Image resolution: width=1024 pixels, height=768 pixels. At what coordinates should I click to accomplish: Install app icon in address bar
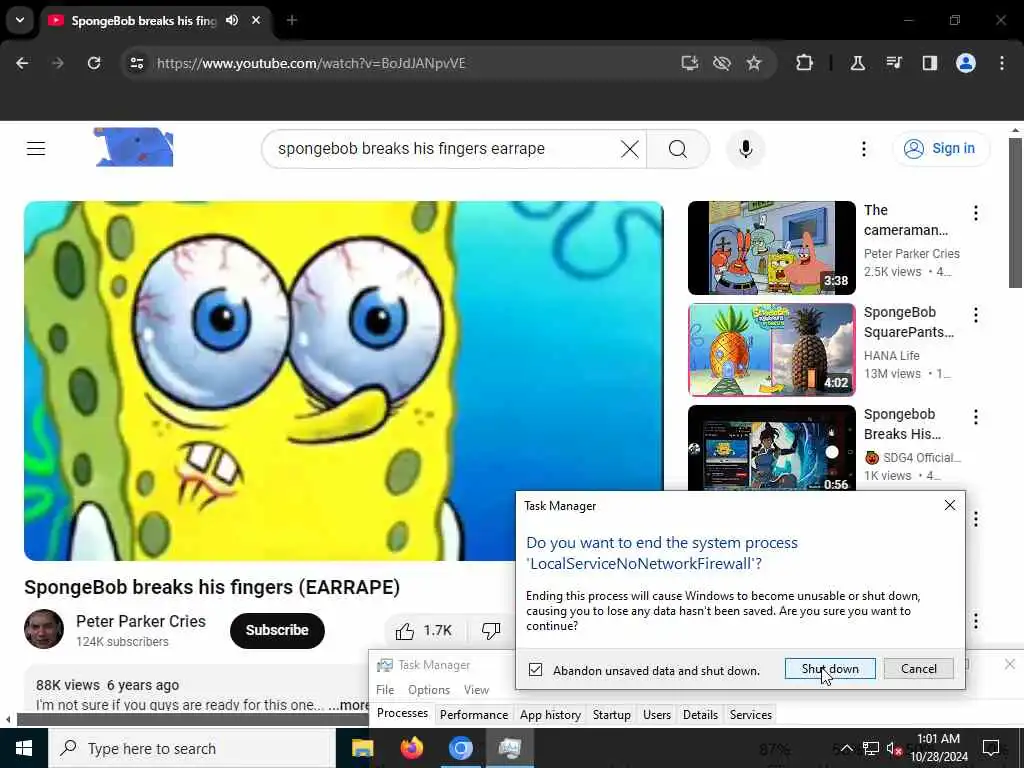pyautogui.click(x=690, y=63)
